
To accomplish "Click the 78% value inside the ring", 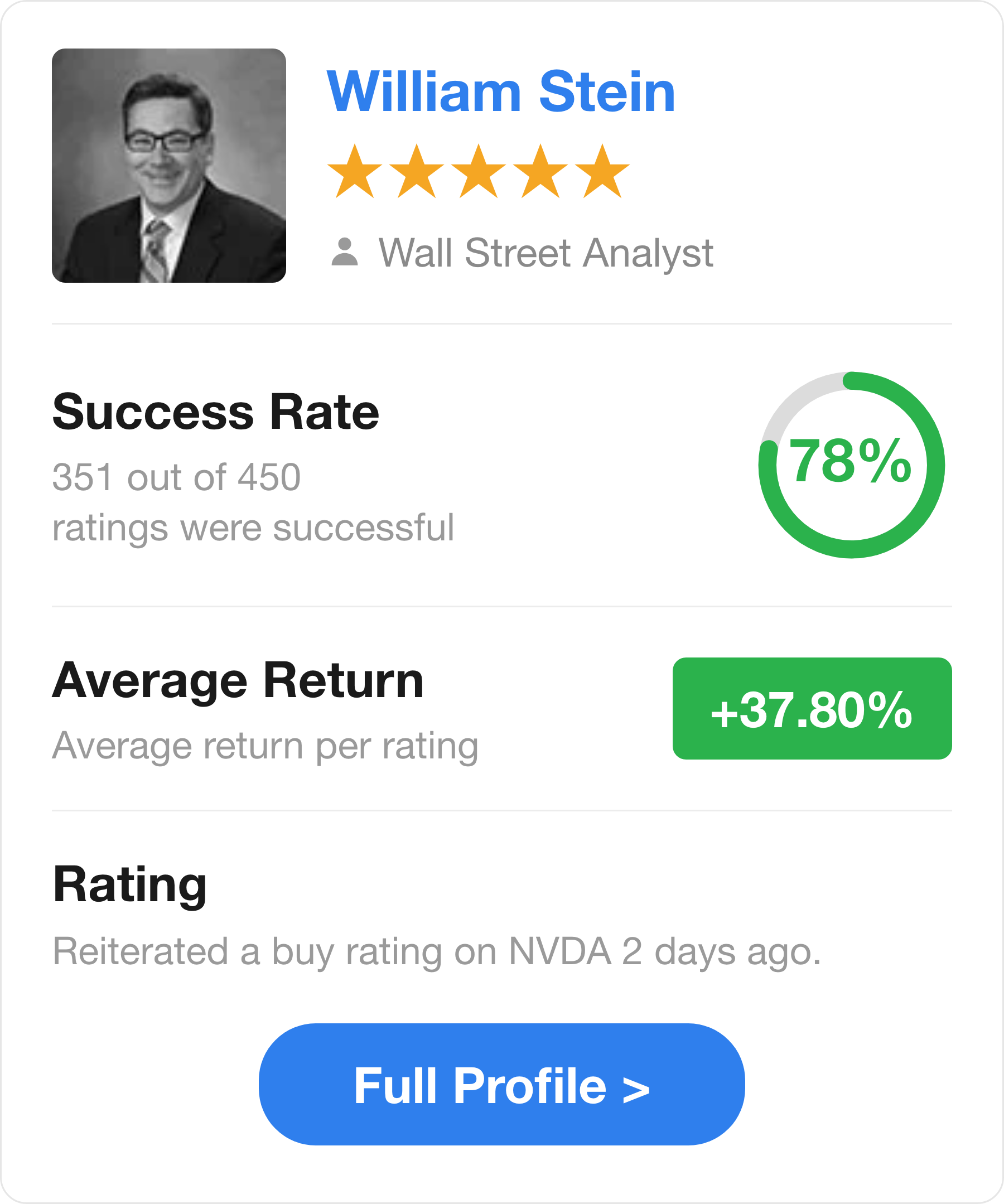I will click(x=851, y=461).
